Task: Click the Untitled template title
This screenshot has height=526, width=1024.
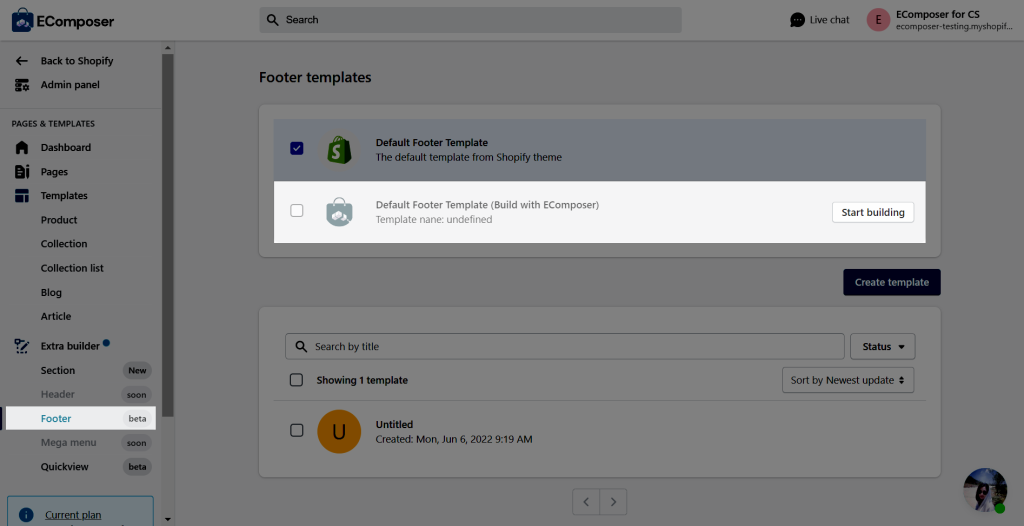Action: [x=394, y=425]
